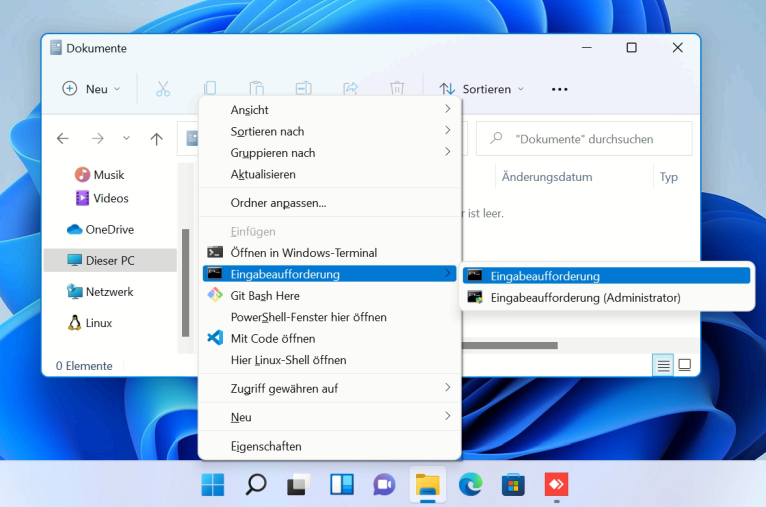This screenshot has height=507, width=766.
Task: Click the Paste clipboard icon in toolbar
Action: pos(257,88)
